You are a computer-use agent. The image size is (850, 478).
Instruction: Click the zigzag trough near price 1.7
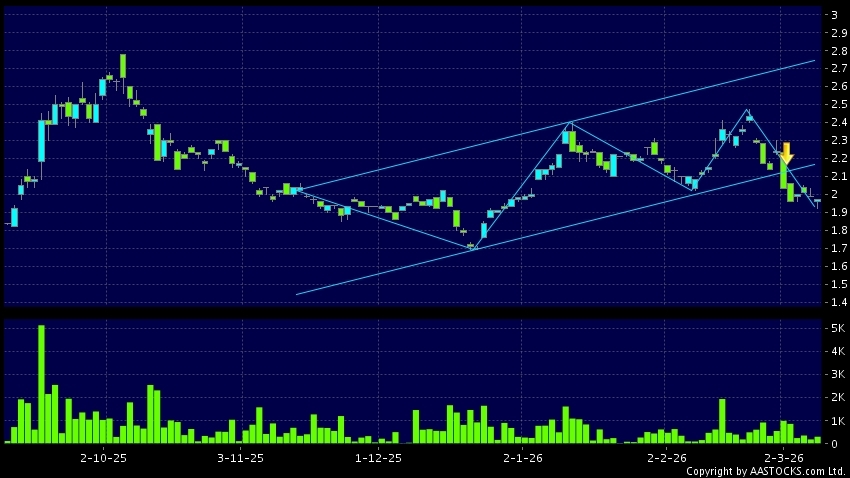[x=471, y=248]
